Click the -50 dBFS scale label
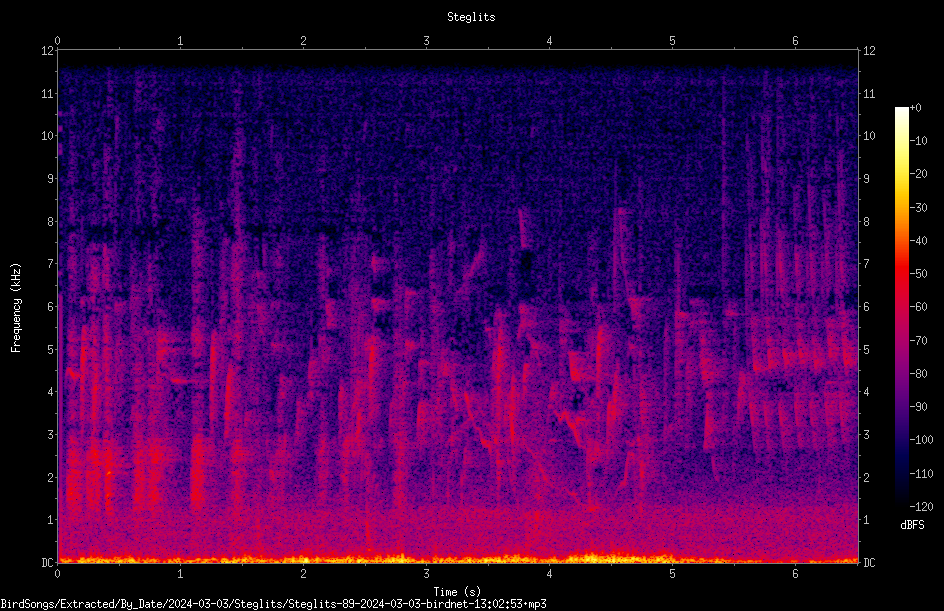Image resolution: width=944 pixels, height=611 pixels. coord(918,273)
